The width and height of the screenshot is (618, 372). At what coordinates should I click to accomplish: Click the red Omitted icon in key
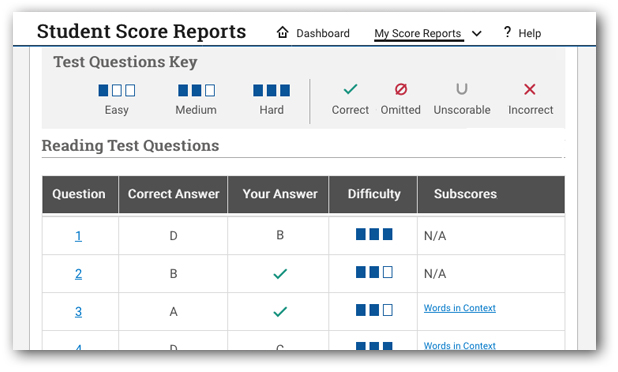tap(401, 89)
